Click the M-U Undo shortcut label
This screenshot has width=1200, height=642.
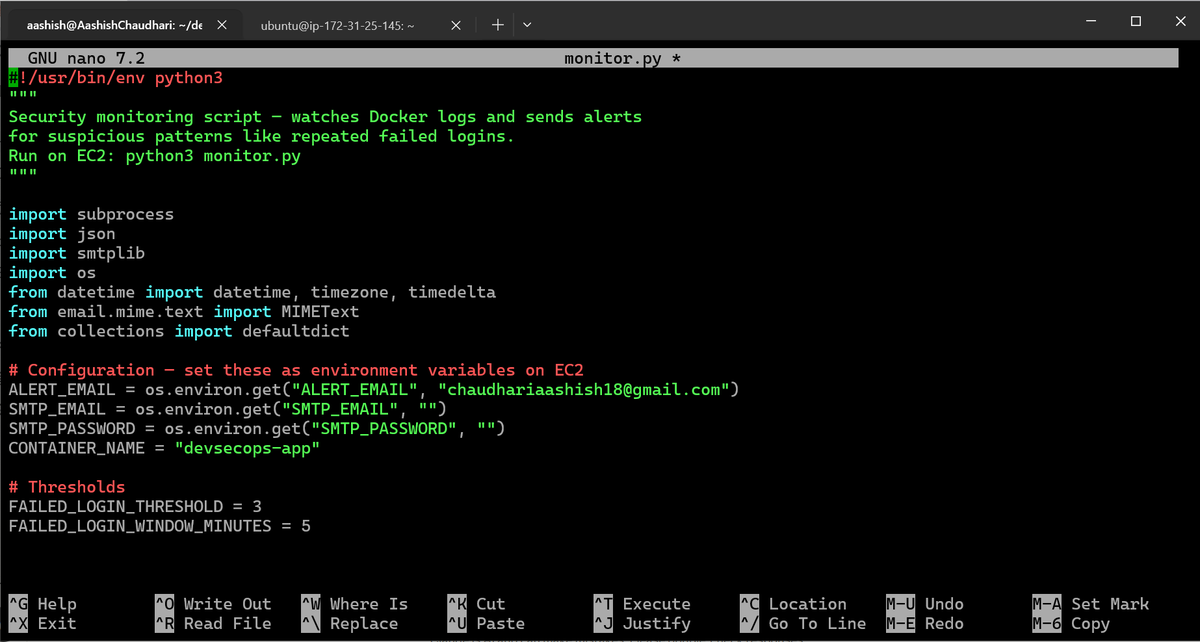(925, 604)
